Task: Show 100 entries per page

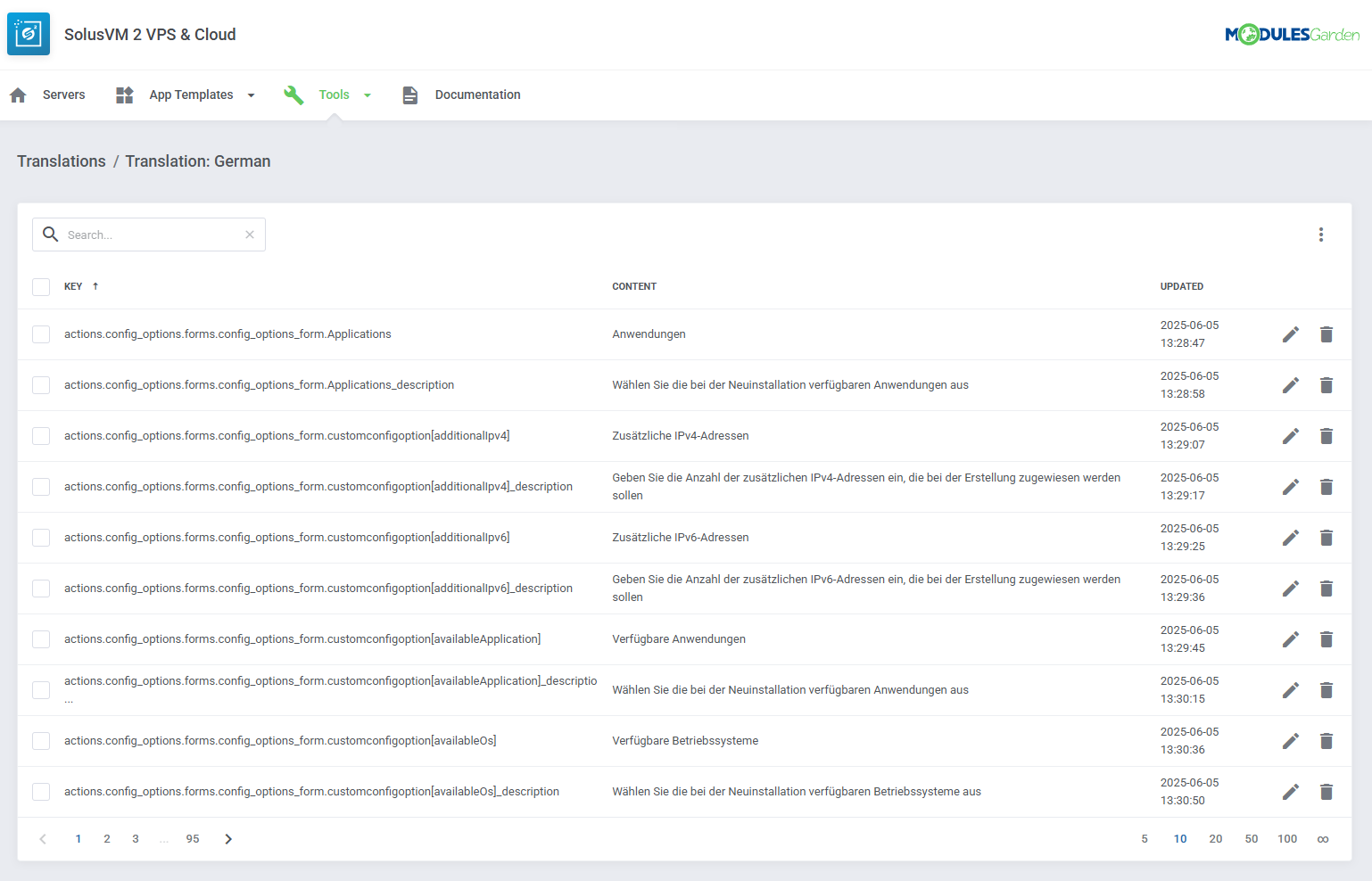Action: 1287,838
